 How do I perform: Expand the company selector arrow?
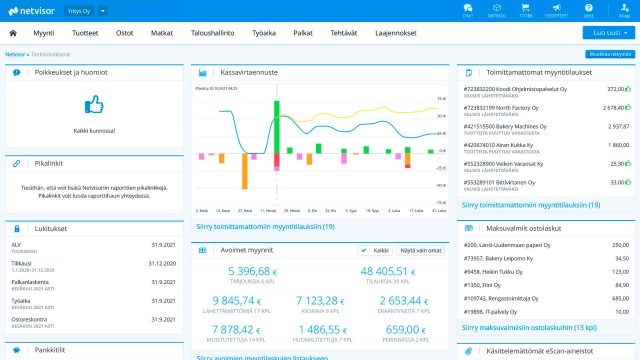click(102, 11)
